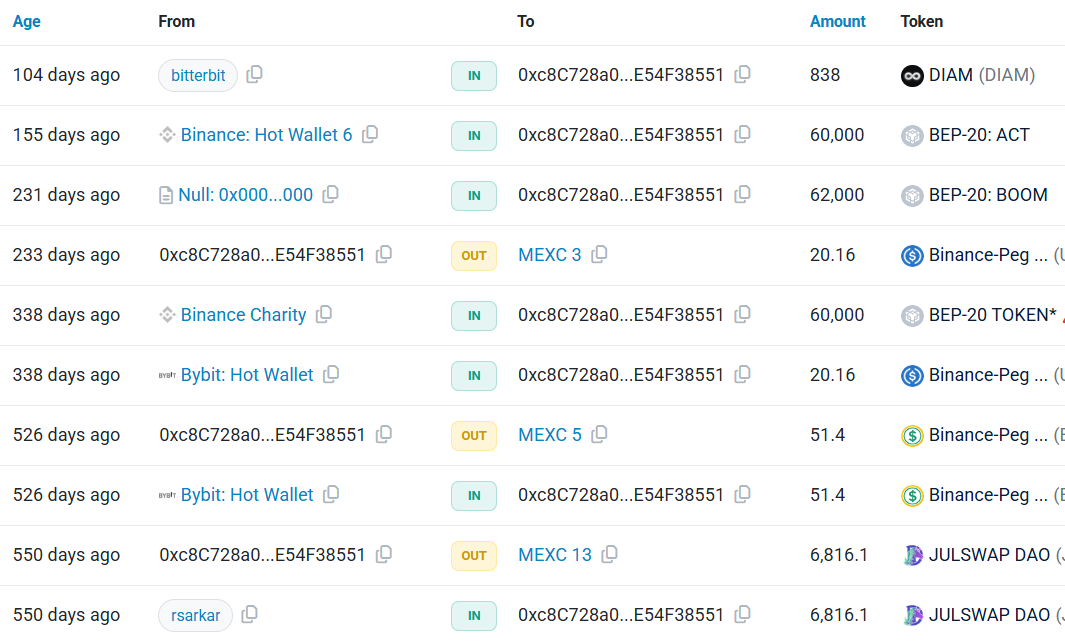Copy From address in 526 days OUT row
The width and height of the screenshot is (1065, 643).
click(x=384, y=434)
